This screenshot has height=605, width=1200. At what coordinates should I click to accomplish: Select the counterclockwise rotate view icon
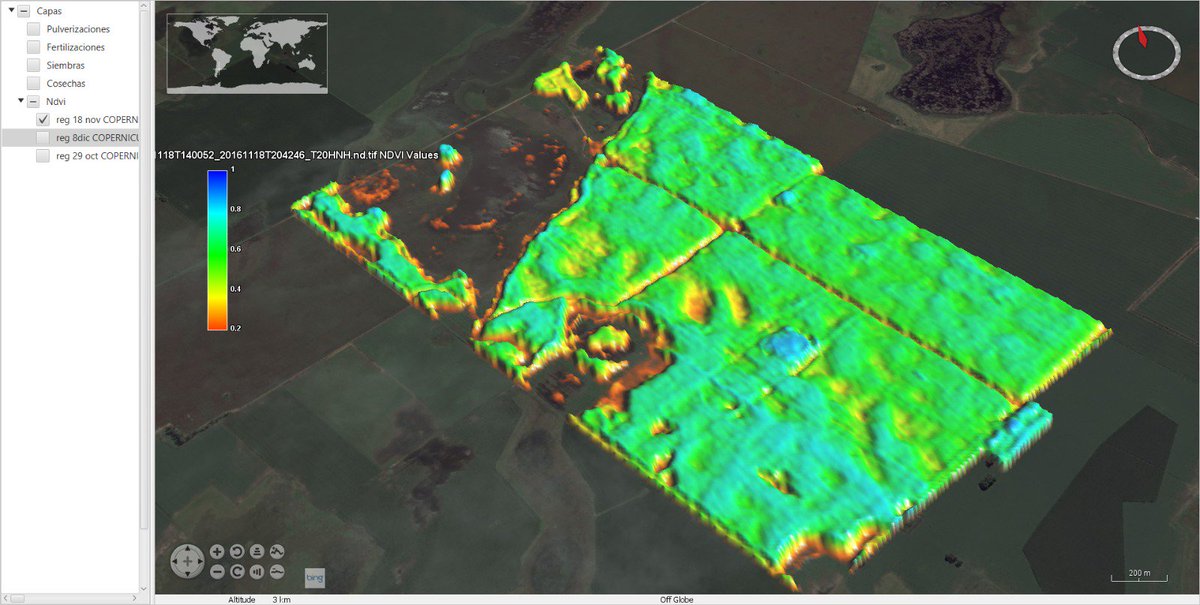[x=238, y=552]
